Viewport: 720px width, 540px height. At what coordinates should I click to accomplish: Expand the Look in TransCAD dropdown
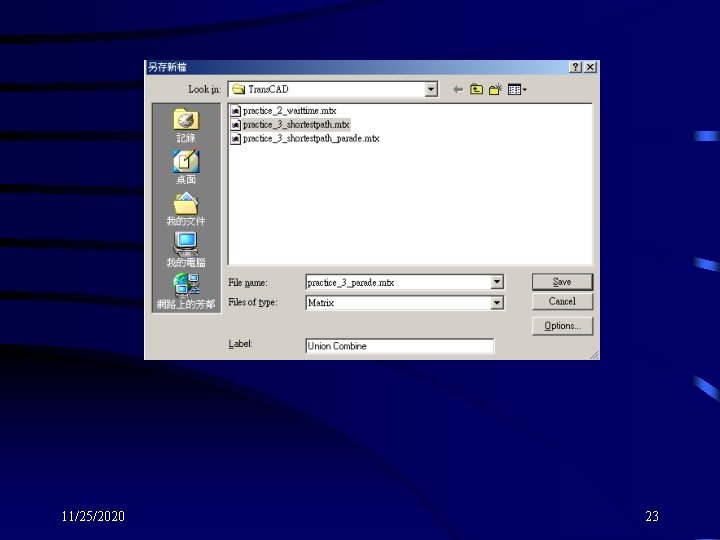[x=431, y=89]
